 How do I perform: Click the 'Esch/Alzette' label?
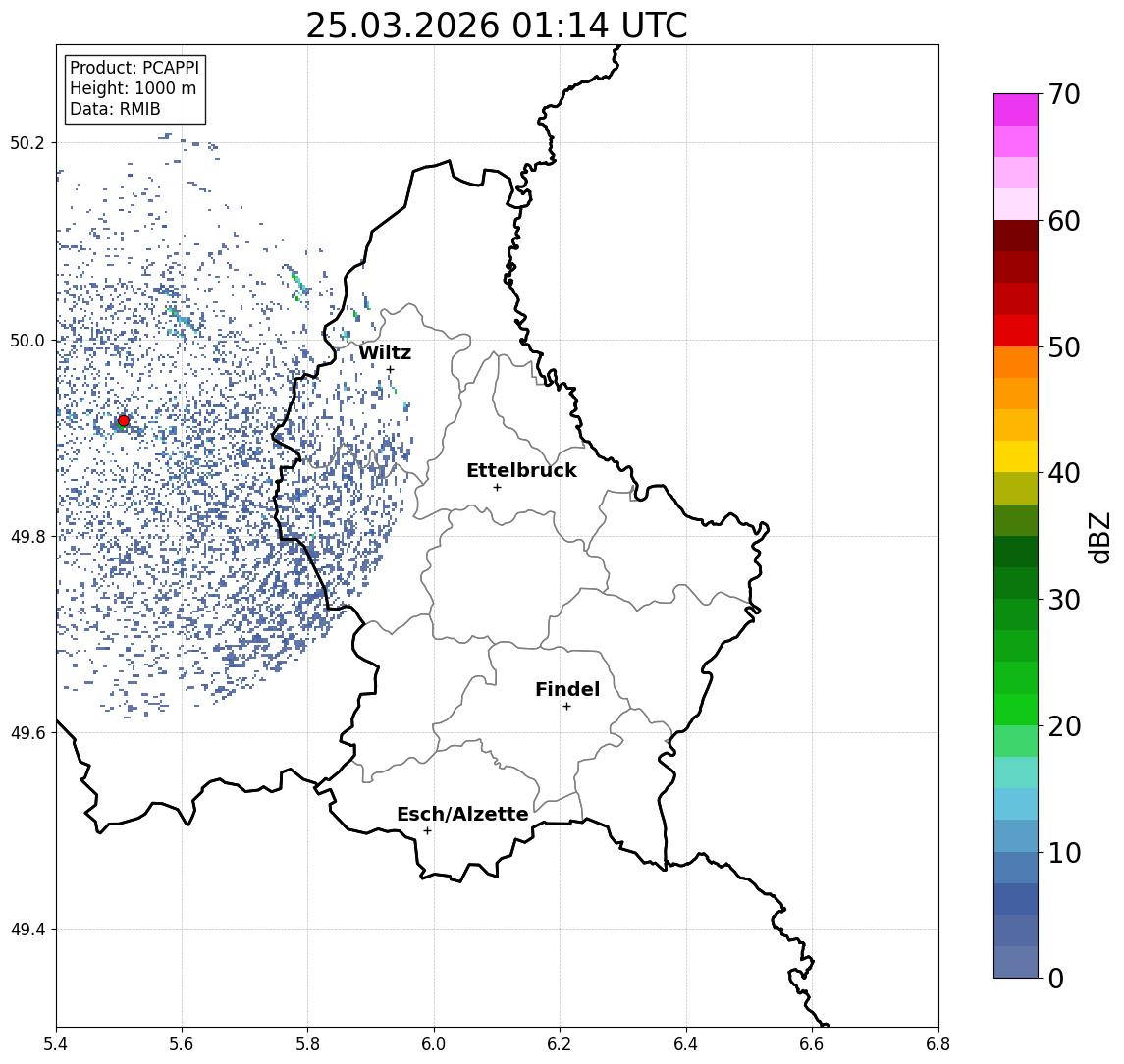point(462,814)
